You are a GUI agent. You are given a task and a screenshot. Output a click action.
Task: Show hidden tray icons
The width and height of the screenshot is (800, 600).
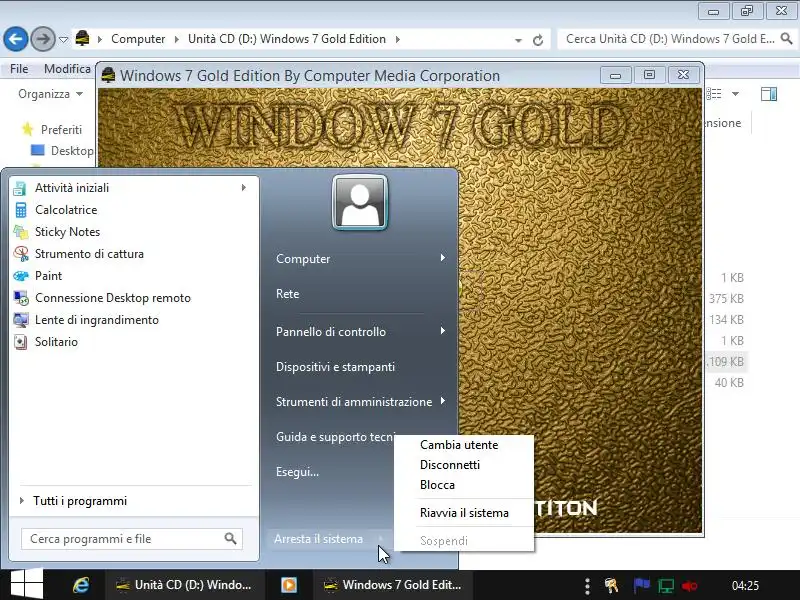tap(587, 586)
